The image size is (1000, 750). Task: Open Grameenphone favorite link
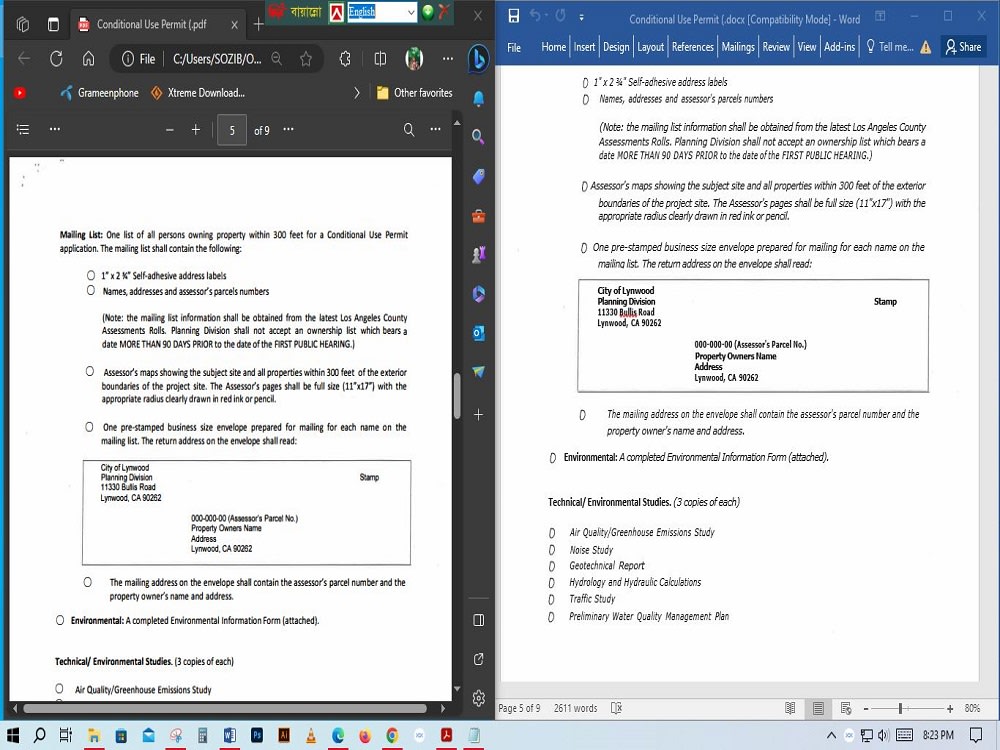pyautogui.click(x=99, y=93)
